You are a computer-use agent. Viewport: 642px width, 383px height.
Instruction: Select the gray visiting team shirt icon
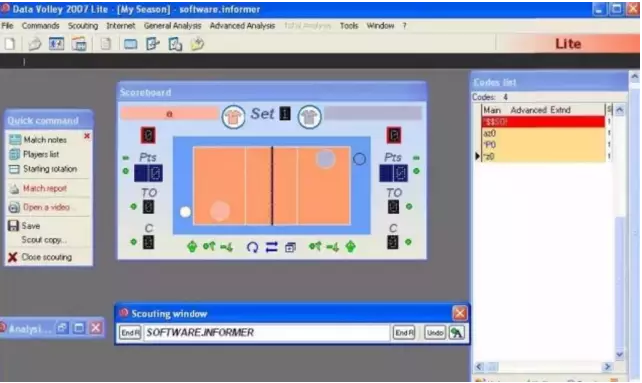pos(309,117)
